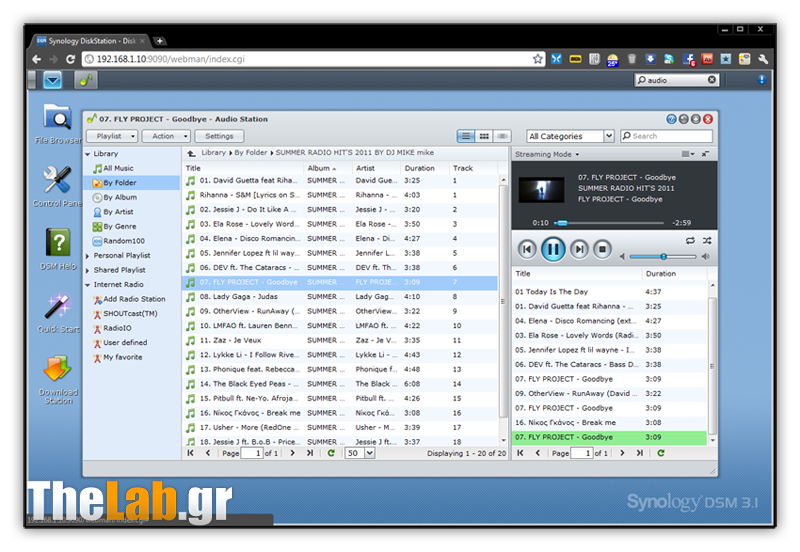This screenshot has height=552, width=800.
Task: Expand the Personal Playlist node
Action: click(88, 256)
